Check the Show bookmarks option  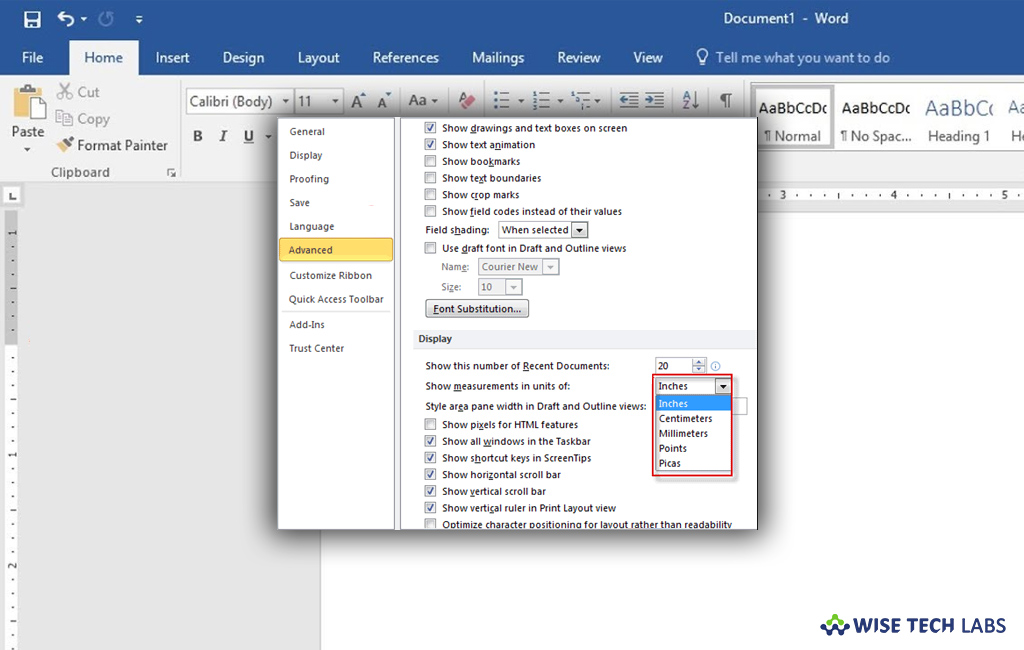[x=431, y=161]
